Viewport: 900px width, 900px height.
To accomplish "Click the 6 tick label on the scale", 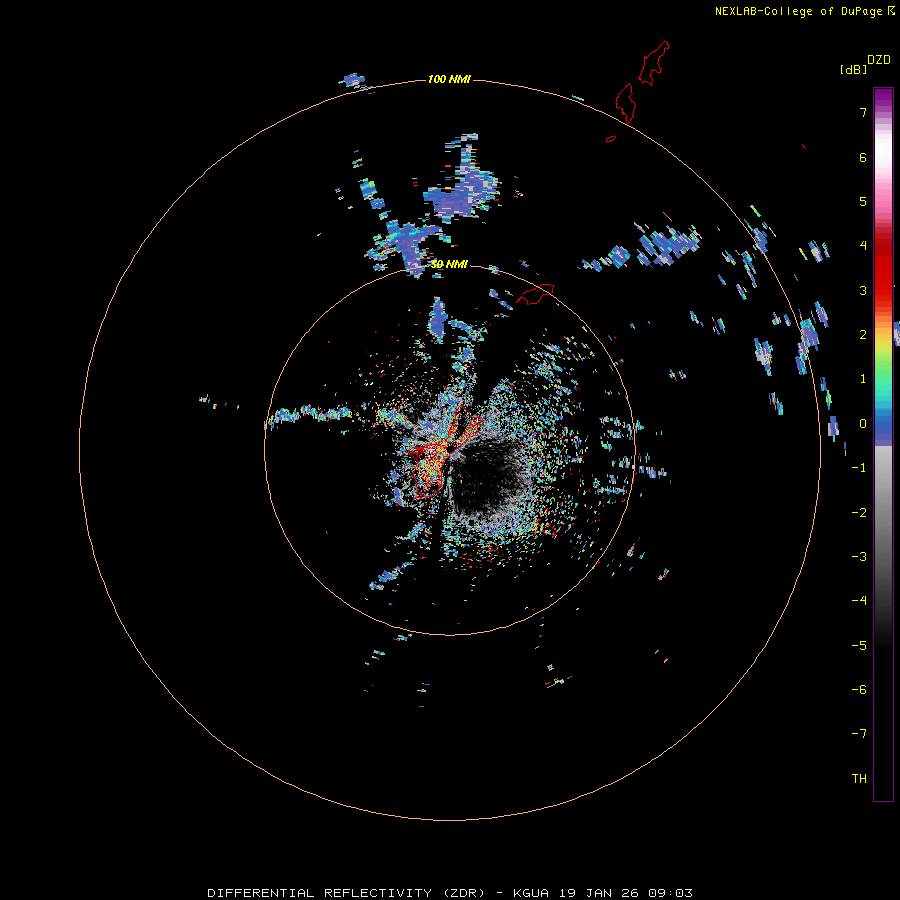I will pyautogui.click(x=863, y=157).
